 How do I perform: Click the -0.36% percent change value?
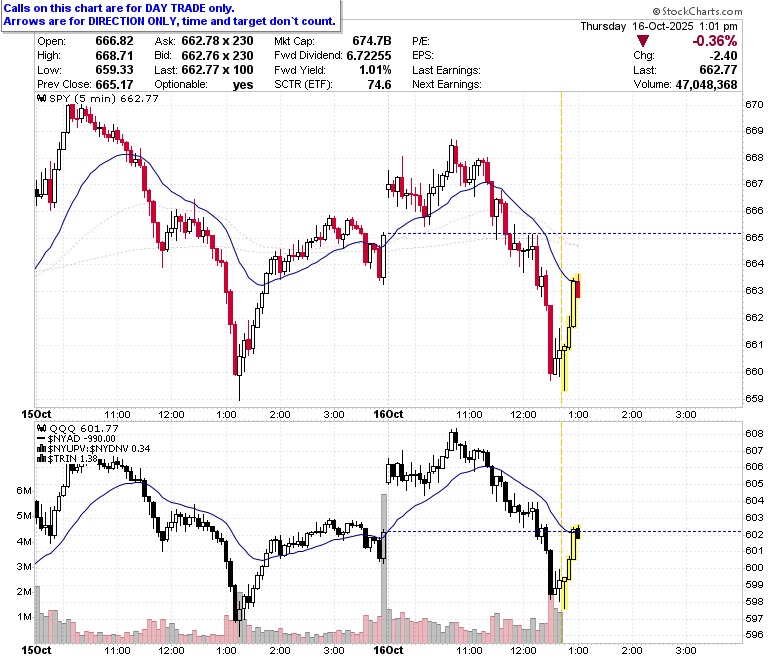714,41
